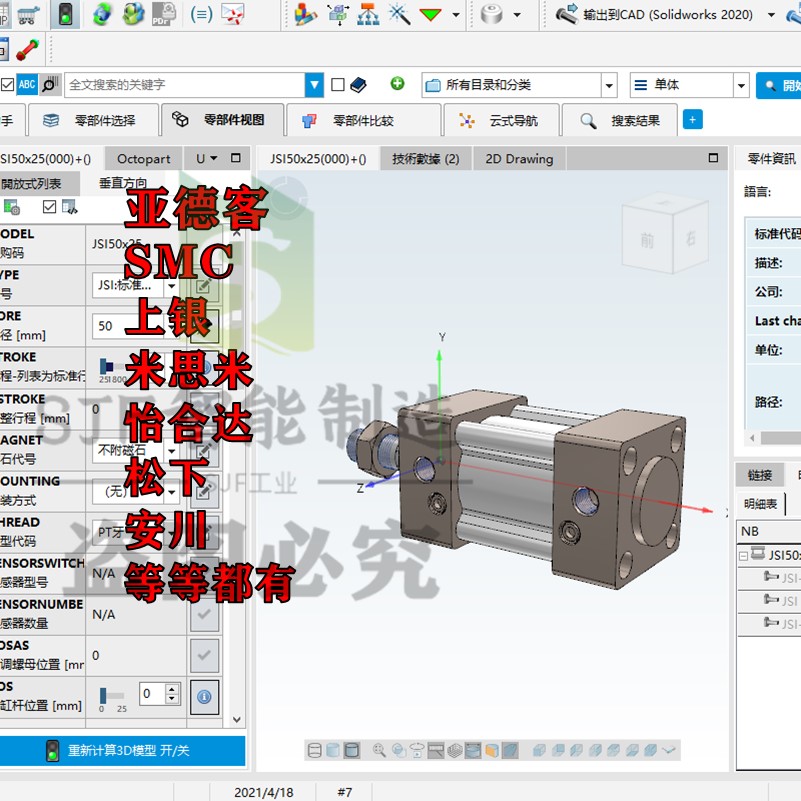Open the full-text search keyword dropdown
801x801 pixels.
pyautogui.click(x=314, y=85)
